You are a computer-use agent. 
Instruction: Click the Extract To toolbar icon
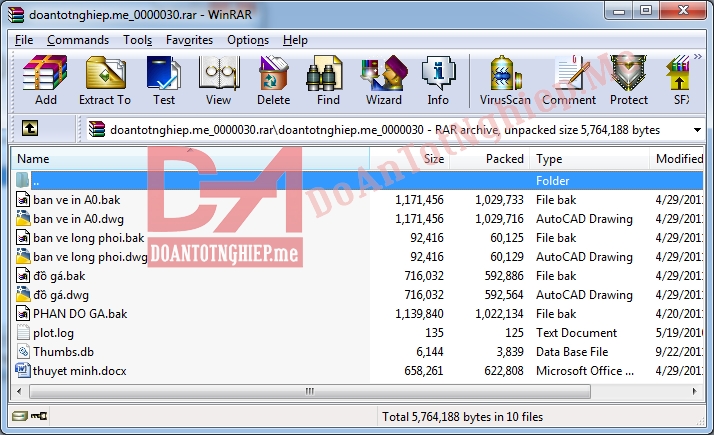pyautogui.click(x=105, y=80)
